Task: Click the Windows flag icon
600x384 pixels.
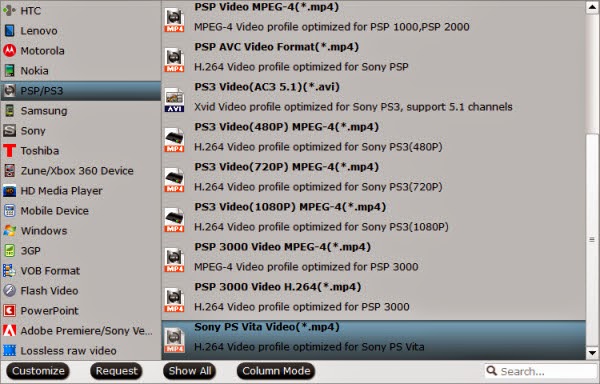Action: pos(10,230)
